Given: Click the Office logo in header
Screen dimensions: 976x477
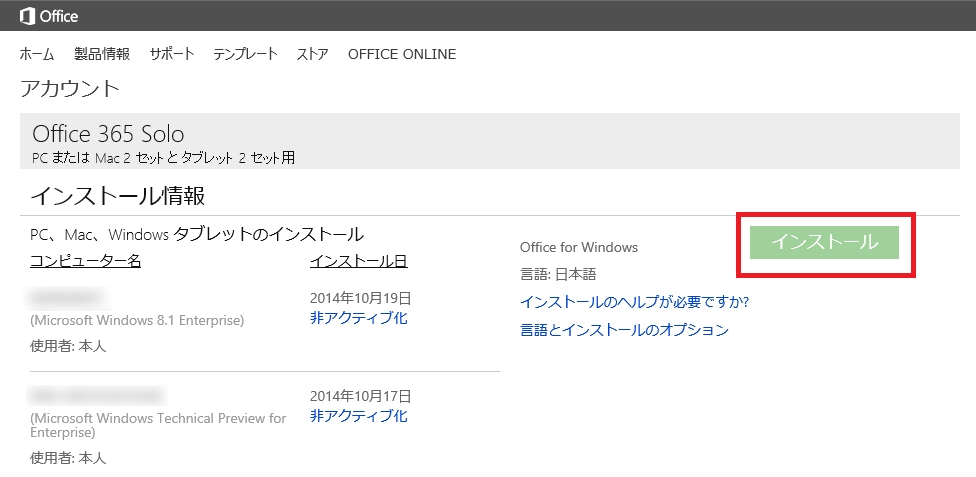Looking at the screenshot, I should [49, 16].
